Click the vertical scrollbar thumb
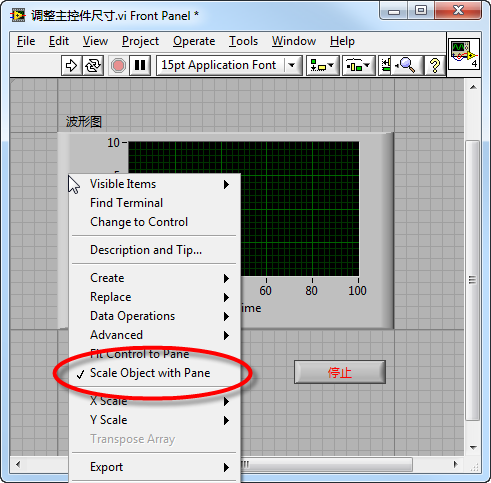Screen dimensions: 491x483 point(472,280)
